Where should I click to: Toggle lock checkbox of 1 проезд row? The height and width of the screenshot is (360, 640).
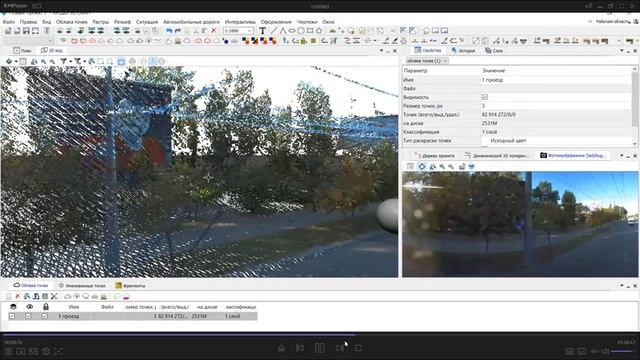[x=44, y=316]
